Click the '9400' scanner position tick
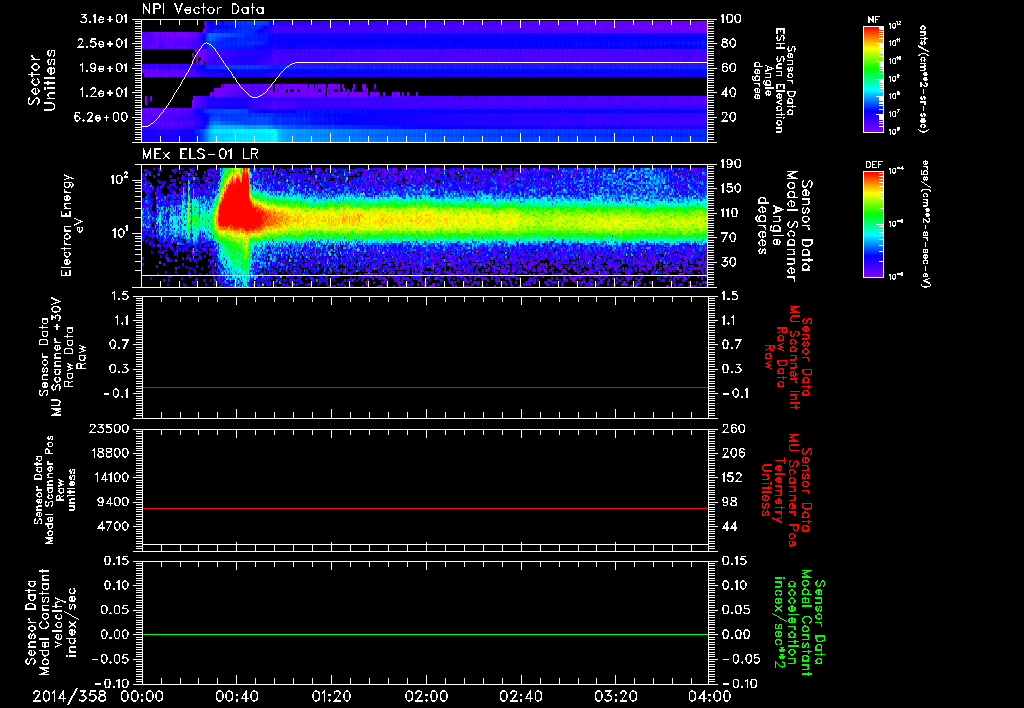1024x708 pixels. (x=114, y=502)
